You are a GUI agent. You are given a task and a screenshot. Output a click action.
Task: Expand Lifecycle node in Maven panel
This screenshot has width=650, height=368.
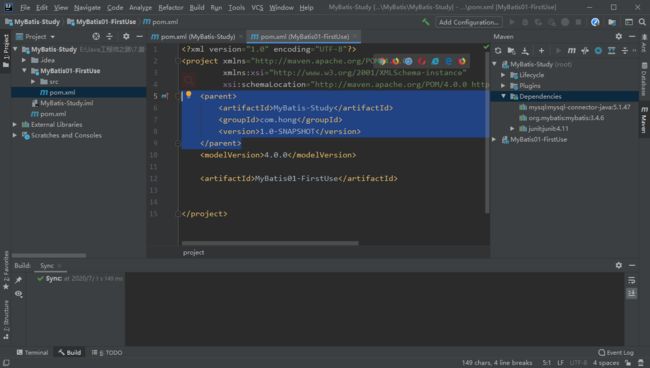(x=503, y=75)
